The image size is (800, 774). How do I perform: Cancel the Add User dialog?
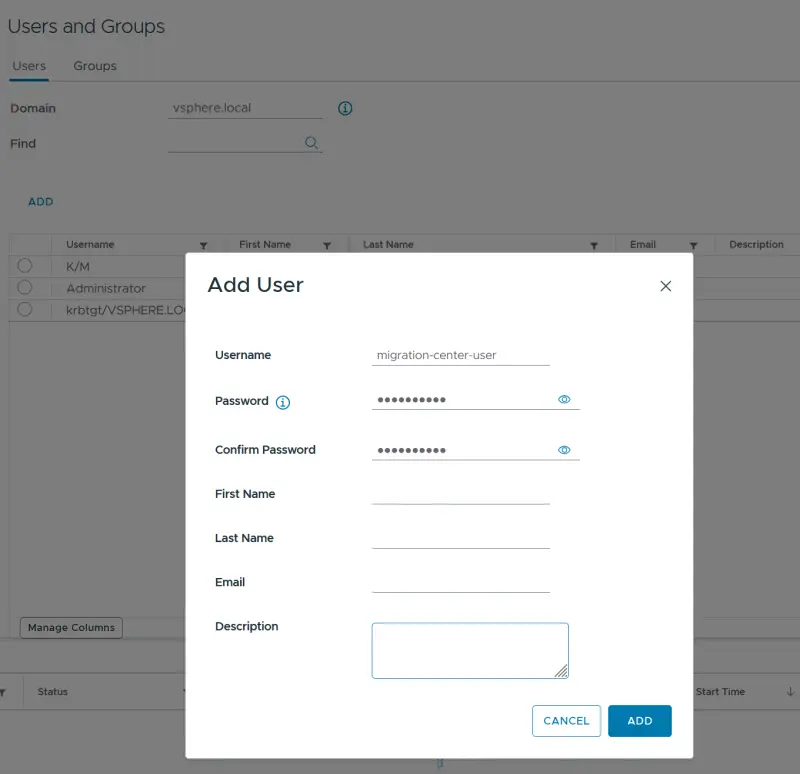[x=566, y=720]
